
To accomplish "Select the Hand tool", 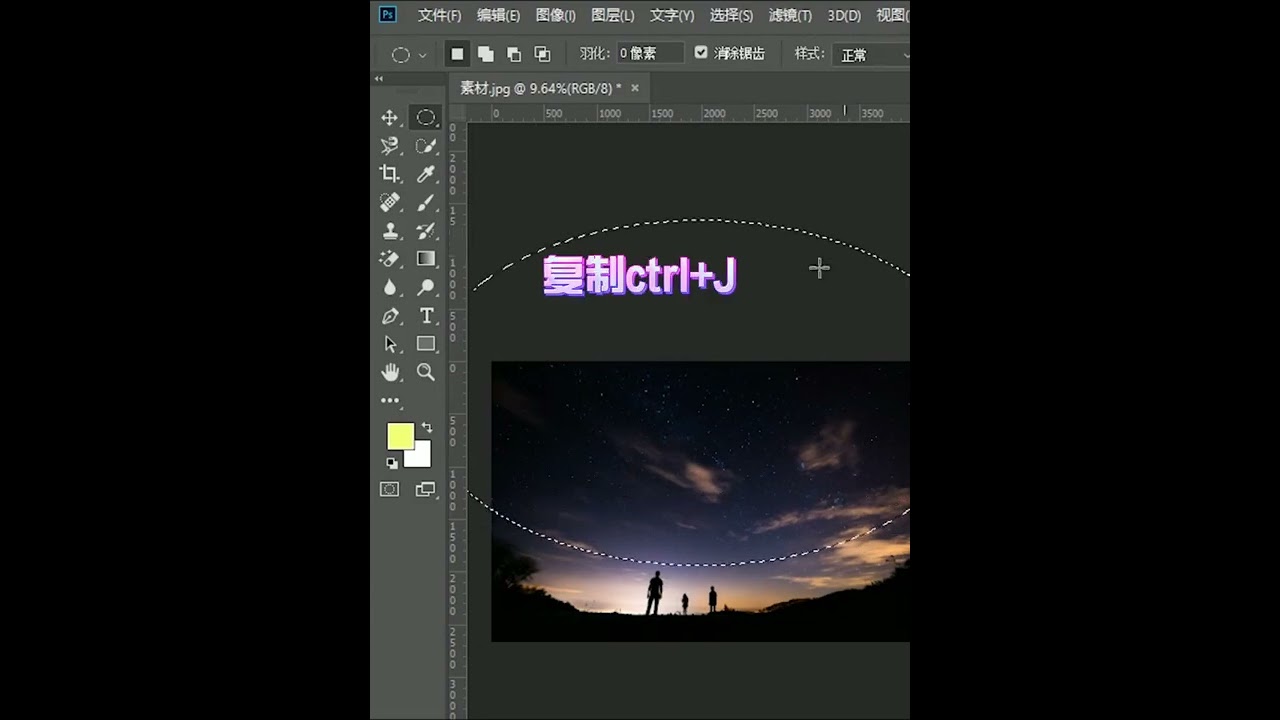I will click(x=390, y=372).
